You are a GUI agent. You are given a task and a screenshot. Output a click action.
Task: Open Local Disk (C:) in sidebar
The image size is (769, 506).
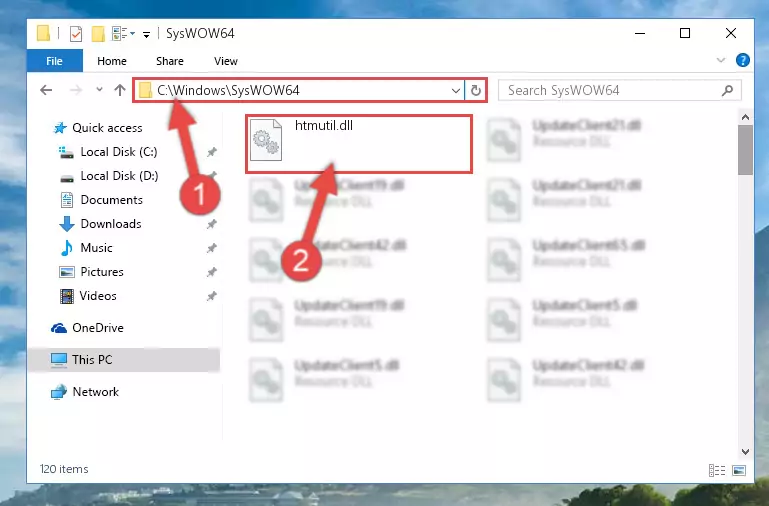(x=119, y=152)
